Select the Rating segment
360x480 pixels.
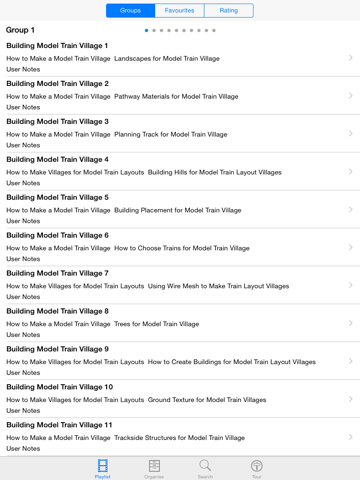point(229,10)
